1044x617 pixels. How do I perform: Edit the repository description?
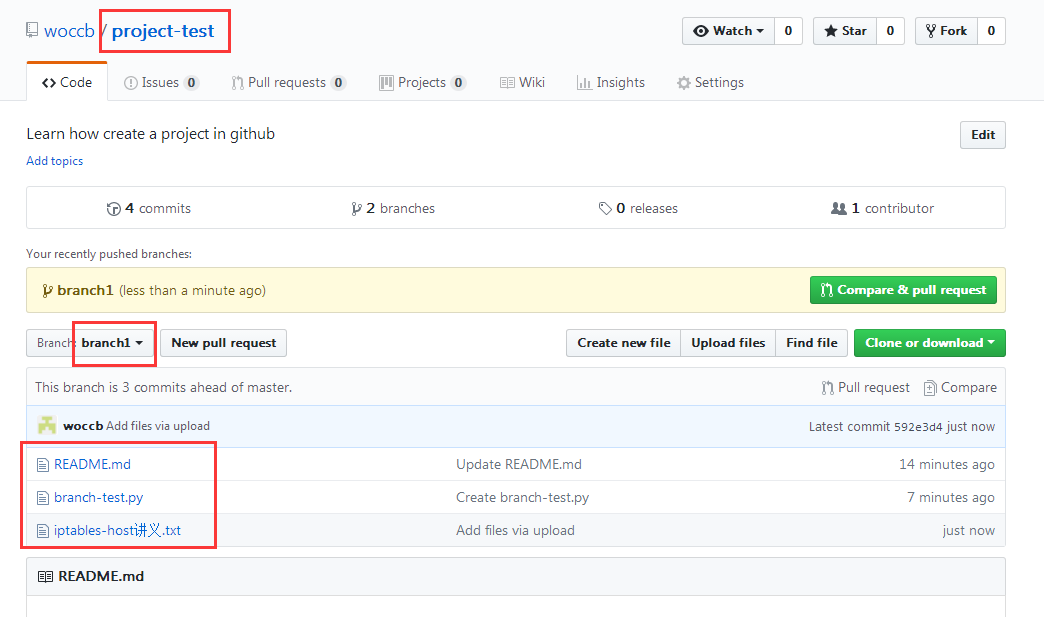coord(983,135)
